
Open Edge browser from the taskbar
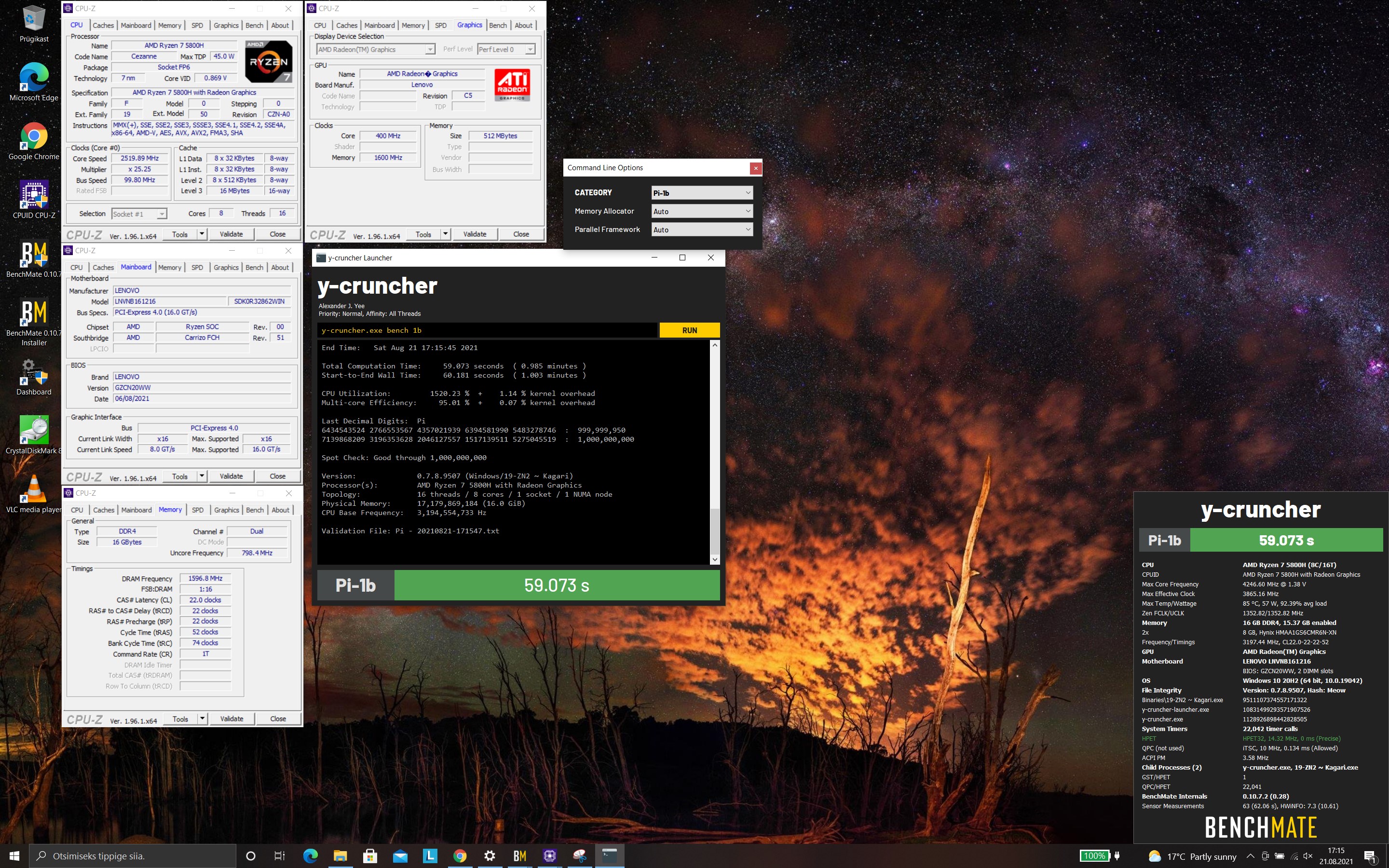(311, 856)
